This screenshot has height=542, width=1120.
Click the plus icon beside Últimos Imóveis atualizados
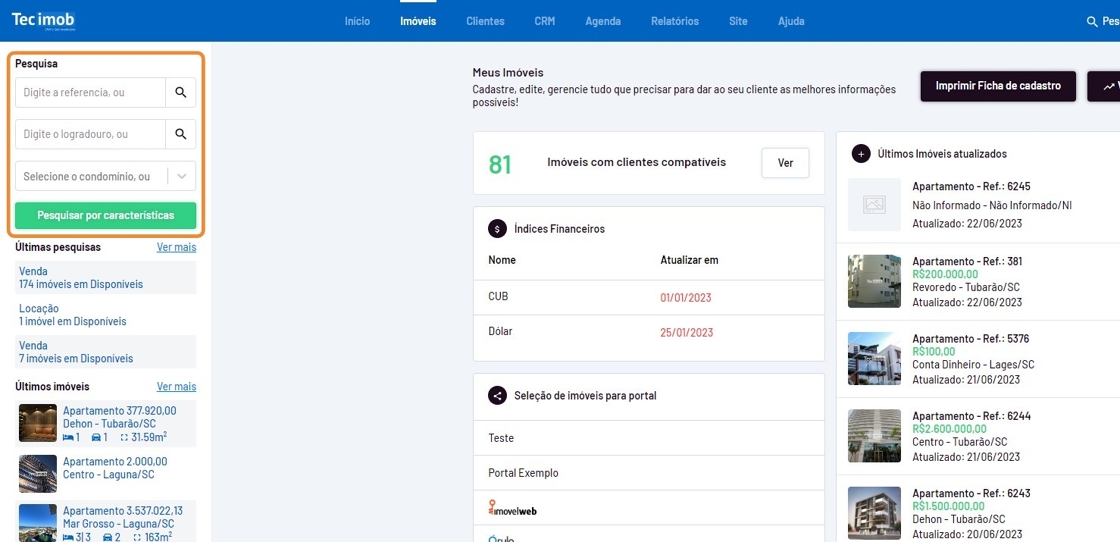(861, 154)
